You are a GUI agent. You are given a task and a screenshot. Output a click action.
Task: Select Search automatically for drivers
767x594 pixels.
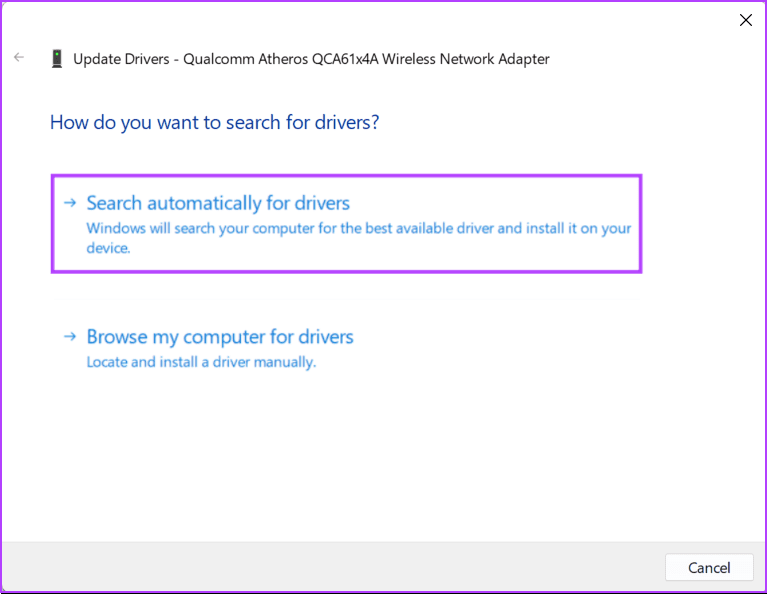tap(218, 203)
